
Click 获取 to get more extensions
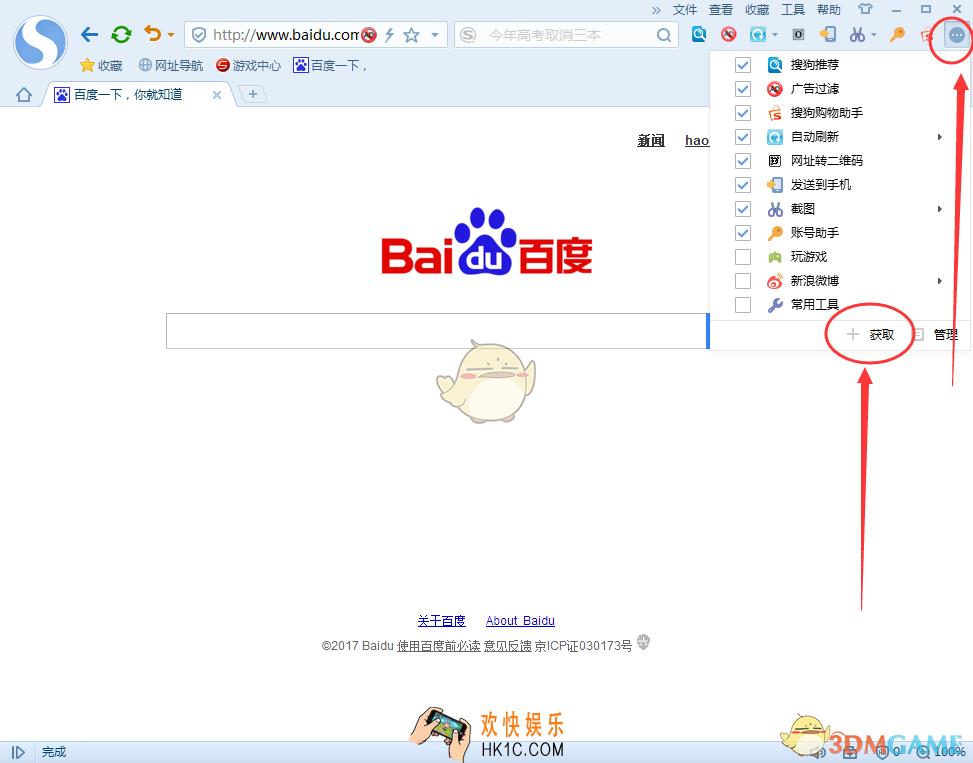pyautogui.click(x=871, y=335)
